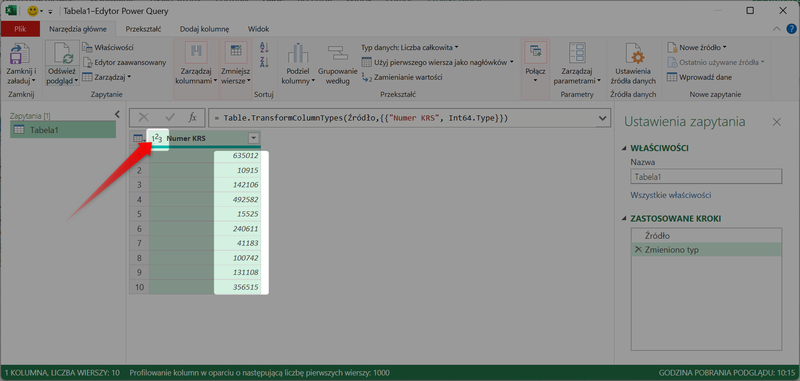Collapse the Zapytania pane with the chevron

coord(117,114)
